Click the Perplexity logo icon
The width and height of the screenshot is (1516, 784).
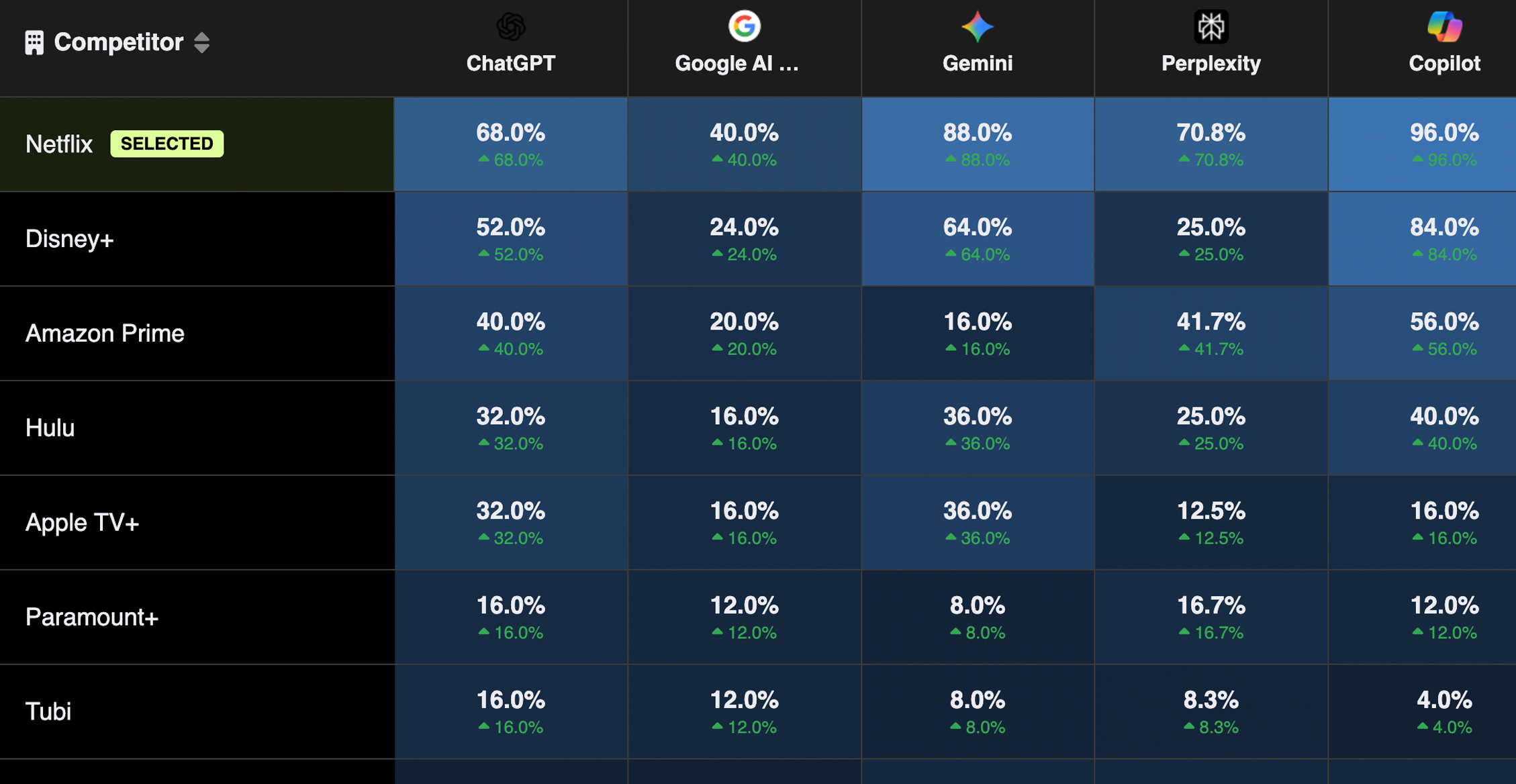tap(1211, 26)
